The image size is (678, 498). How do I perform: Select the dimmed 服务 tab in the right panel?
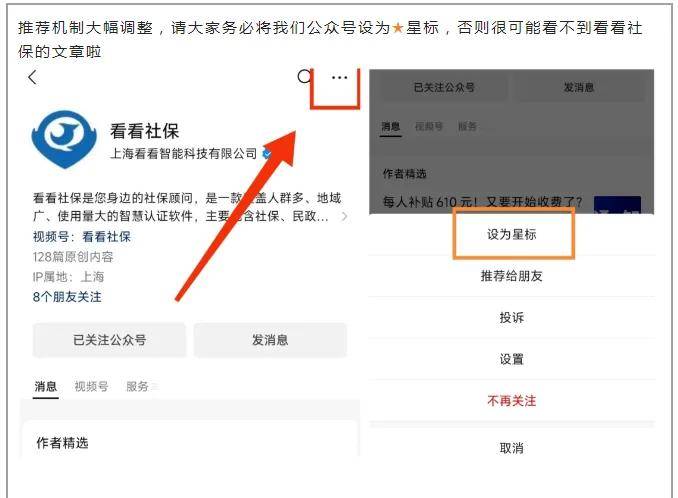pos(467,127)
